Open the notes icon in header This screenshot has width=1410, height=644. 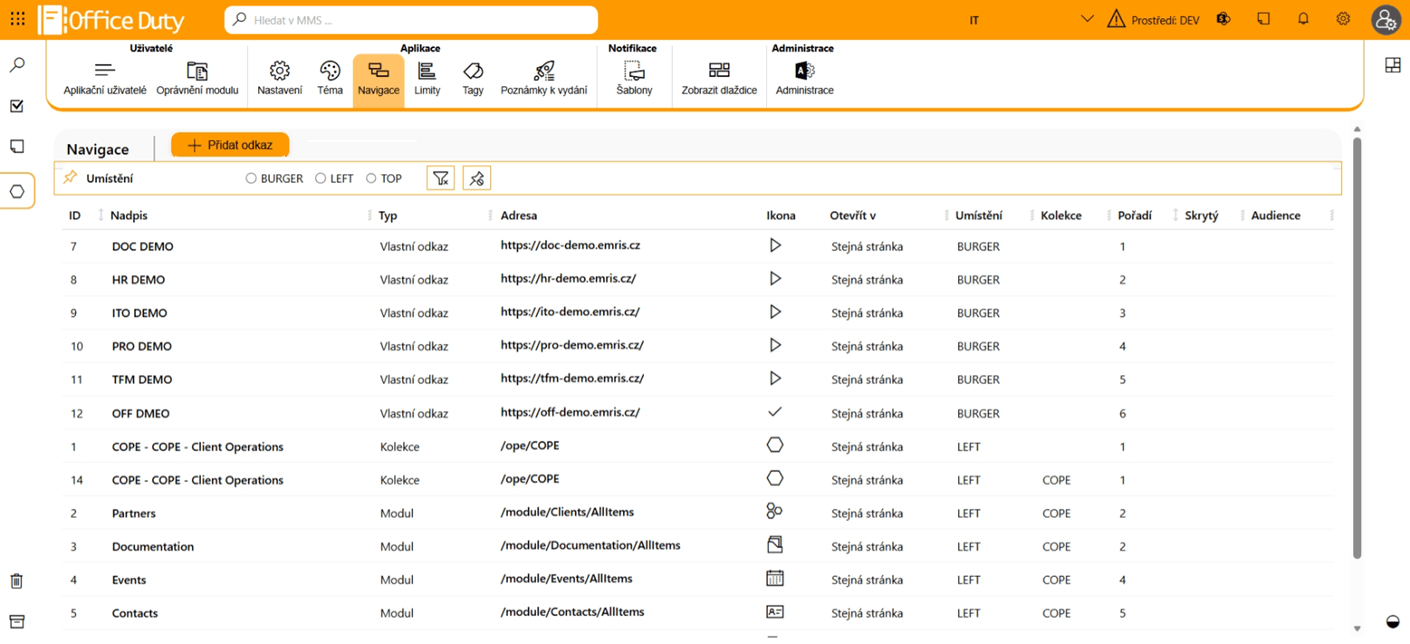[x=1263, y=19]
